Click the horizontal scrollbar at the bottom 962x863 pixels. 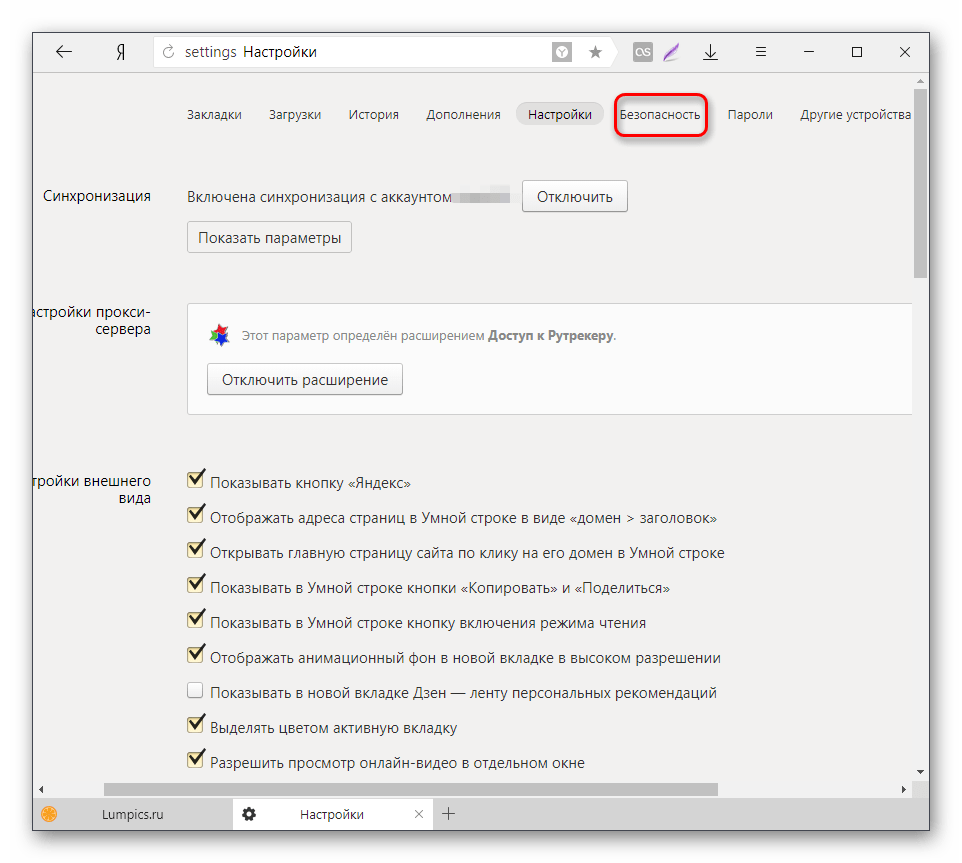click(410, 789)
